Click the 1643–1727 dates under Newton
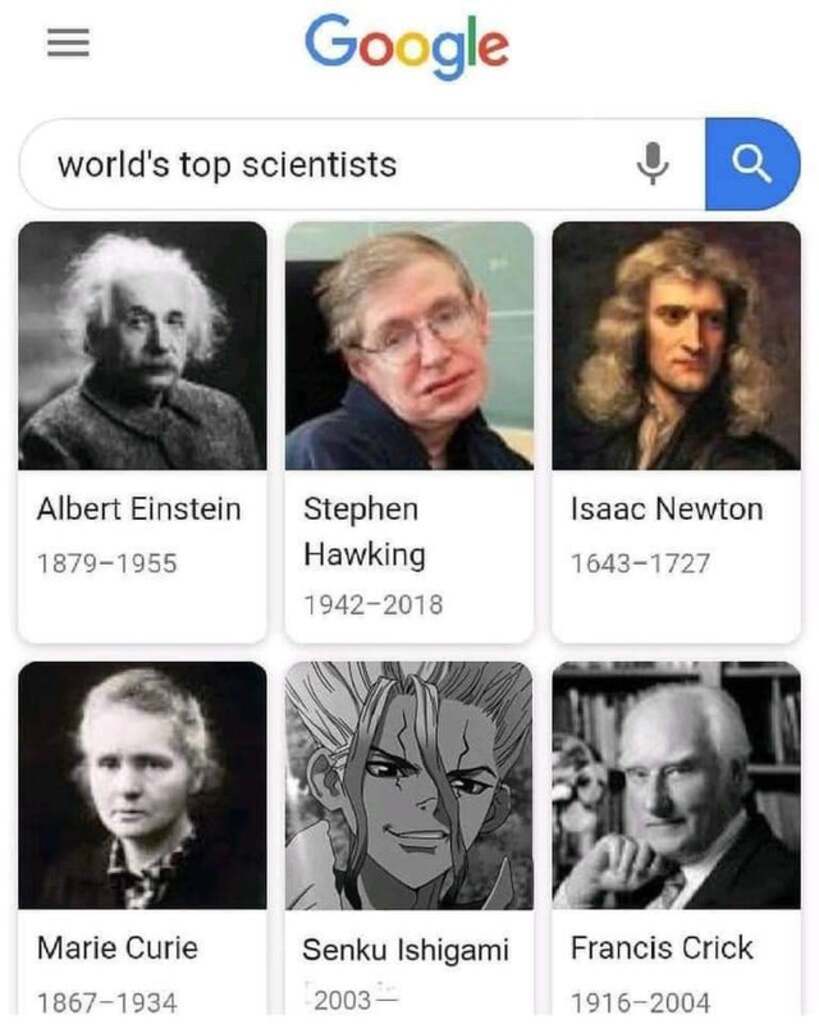819x1024 pixels. (x=641, y=564)
